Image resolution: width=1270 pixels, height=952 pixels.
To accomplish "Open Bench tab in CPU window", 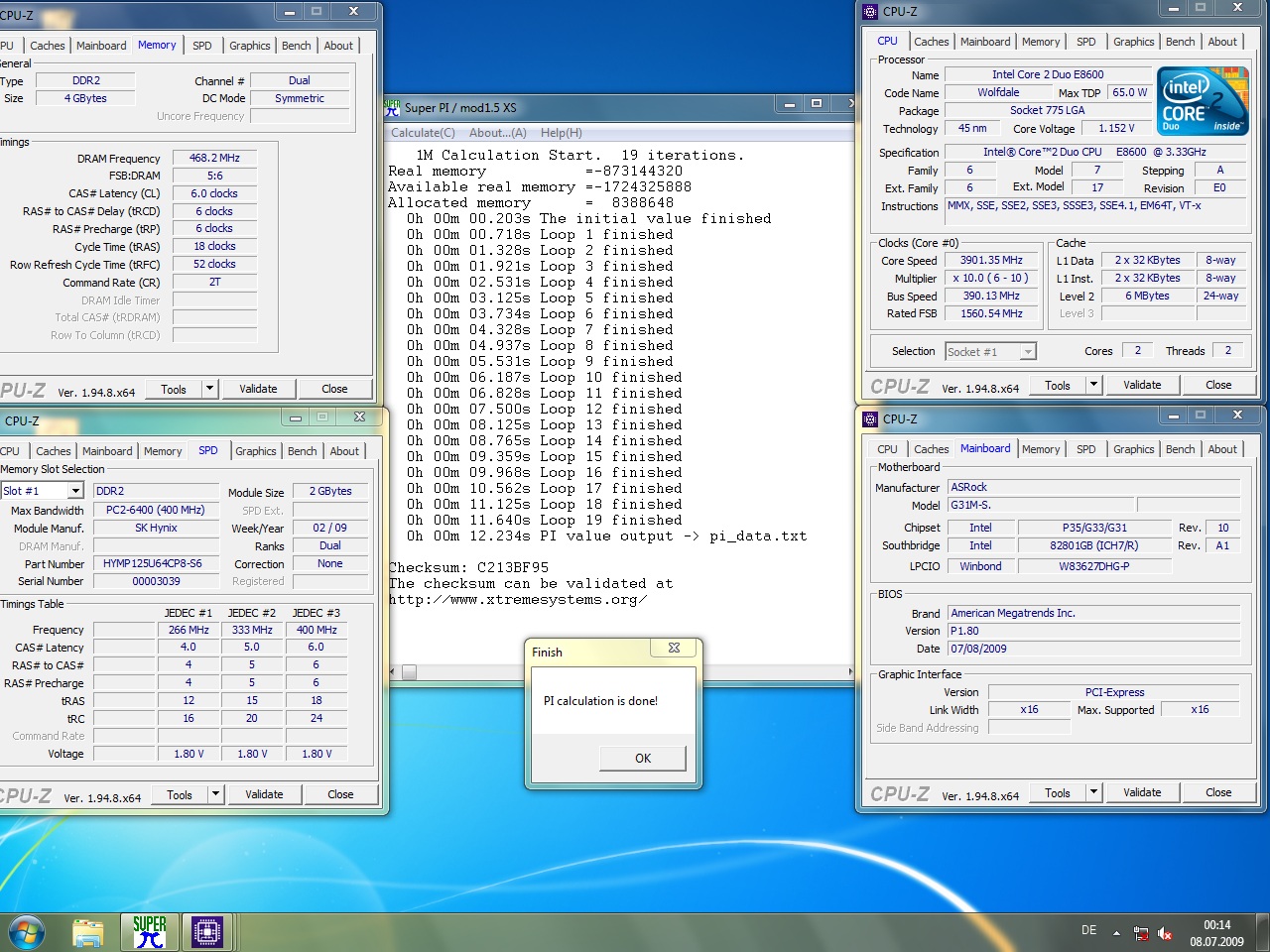I will 1181,42.
